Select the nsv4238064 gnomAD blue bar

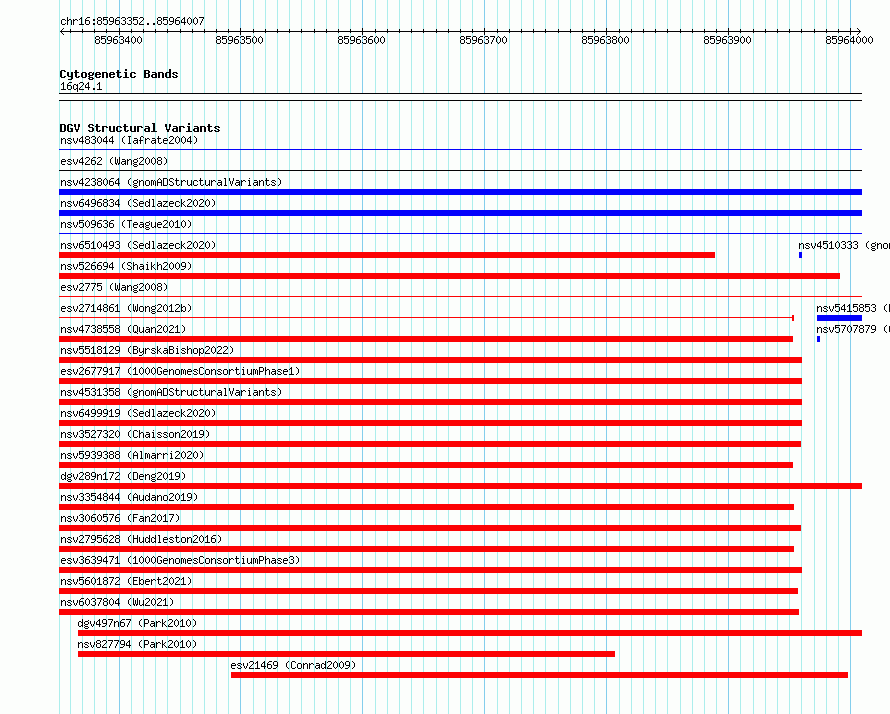pyautogui.click(x=460, y=192)
